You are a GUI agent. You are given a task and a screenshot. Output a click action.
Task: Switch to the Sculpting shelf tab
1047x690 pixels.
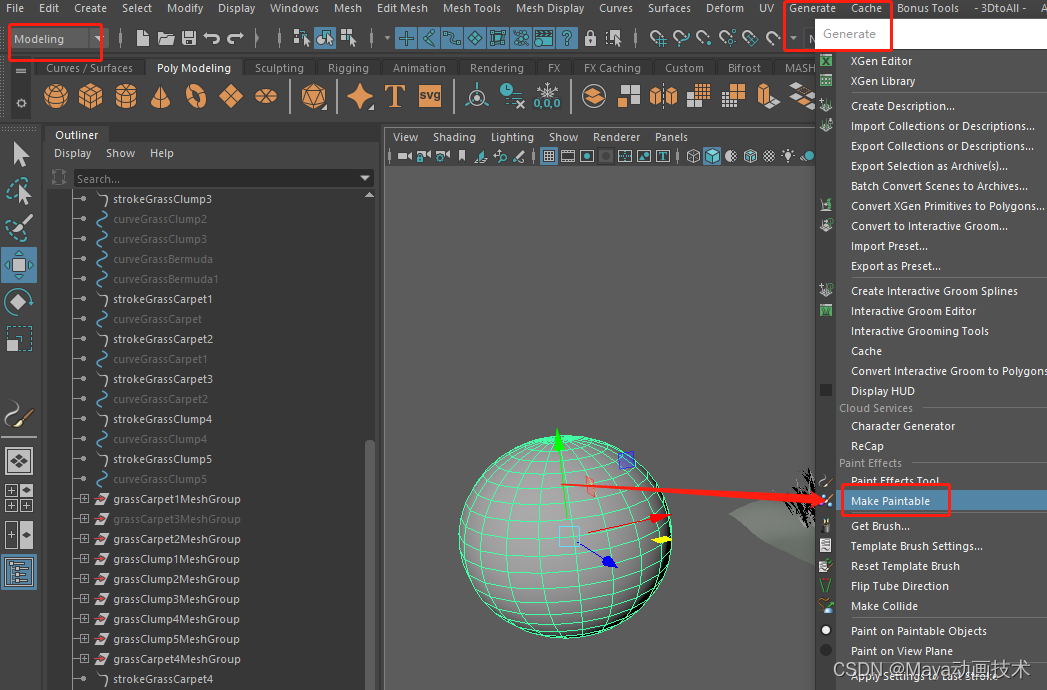[x=279, y=68]
